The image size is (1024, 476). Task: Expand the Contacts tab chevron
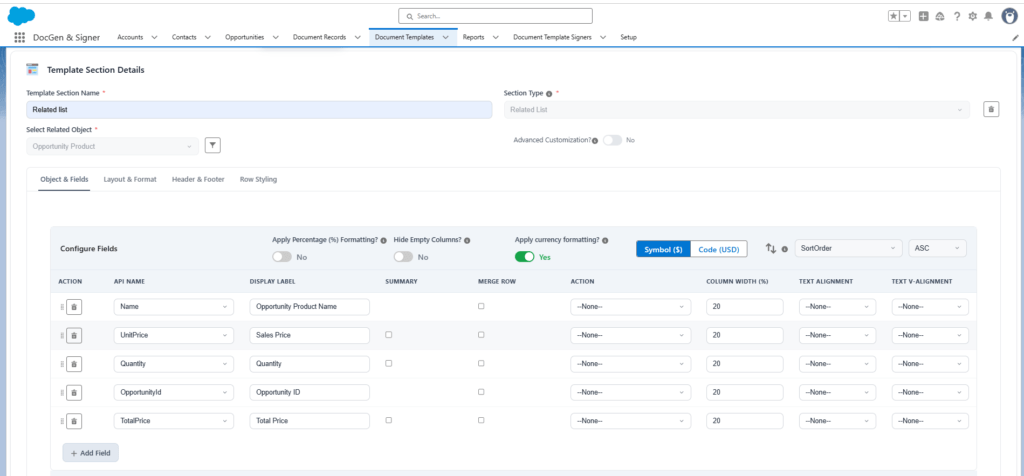pos(208,37)
